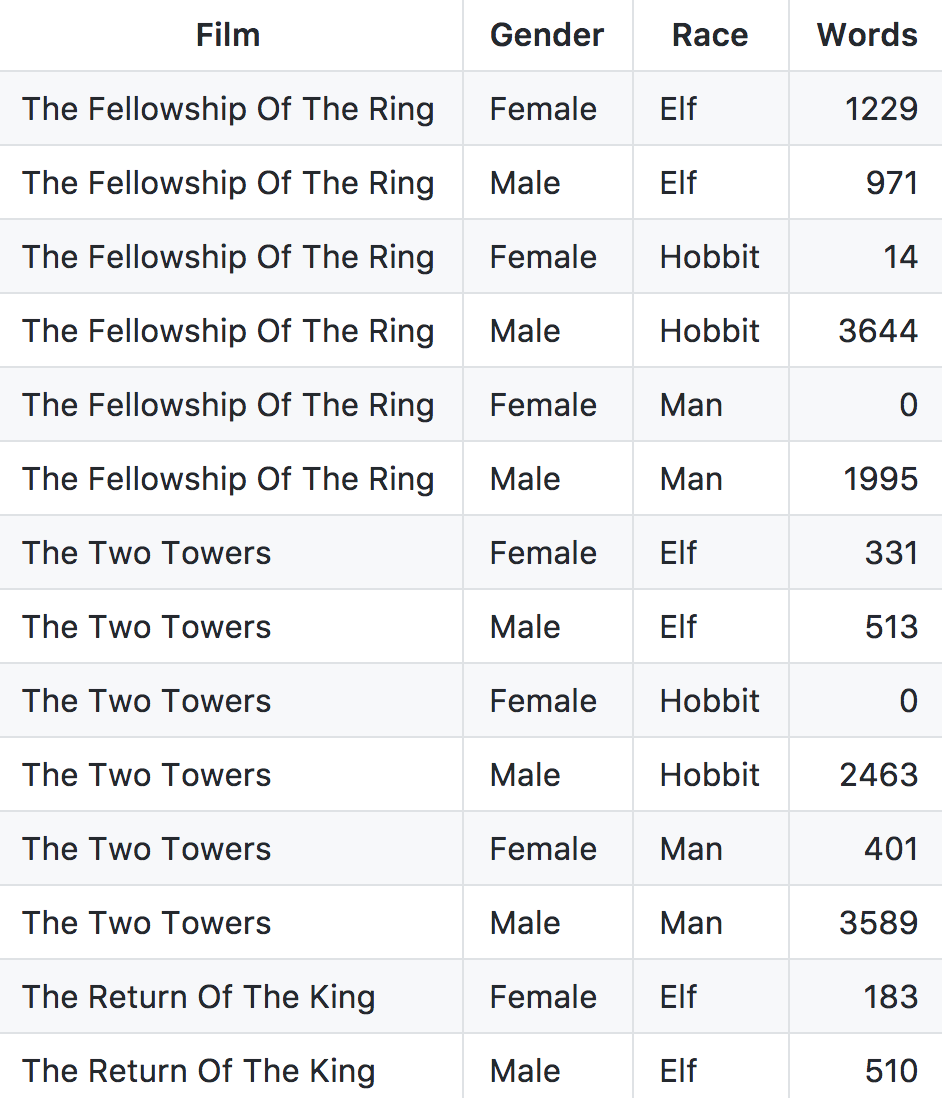This screenshot has width=942, height=1098.
Task: Click Man in the Two Towers Female row
Action: 691,849
